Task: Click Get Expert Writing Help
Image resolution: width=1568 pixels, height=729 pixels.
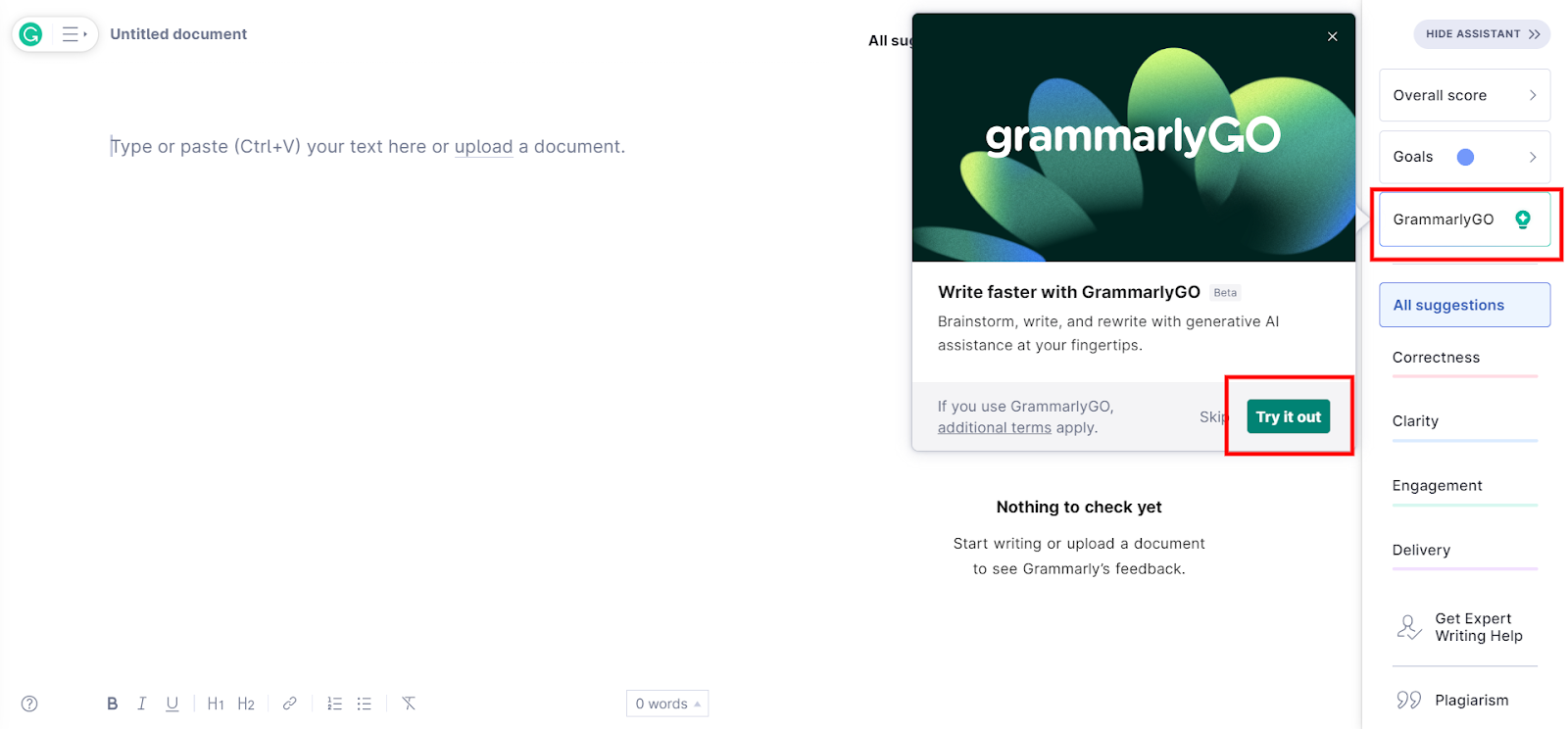Action: pyautogui.click(x=1464, y=627)
